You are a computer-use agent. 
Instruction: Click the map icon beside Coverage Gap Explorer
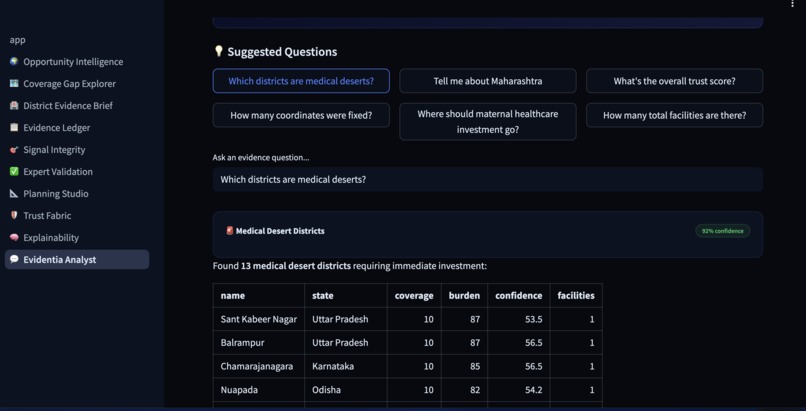14,83
